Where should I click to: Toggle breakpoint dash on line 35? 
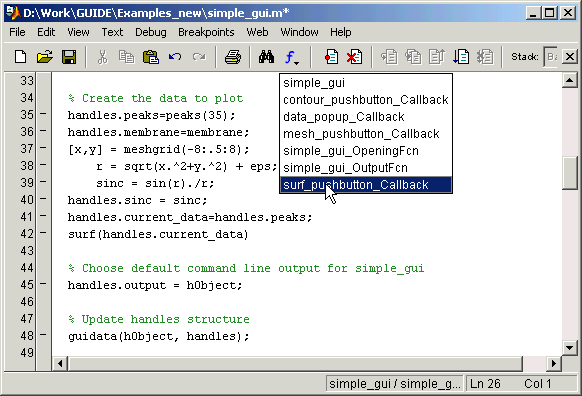point(43,114)
